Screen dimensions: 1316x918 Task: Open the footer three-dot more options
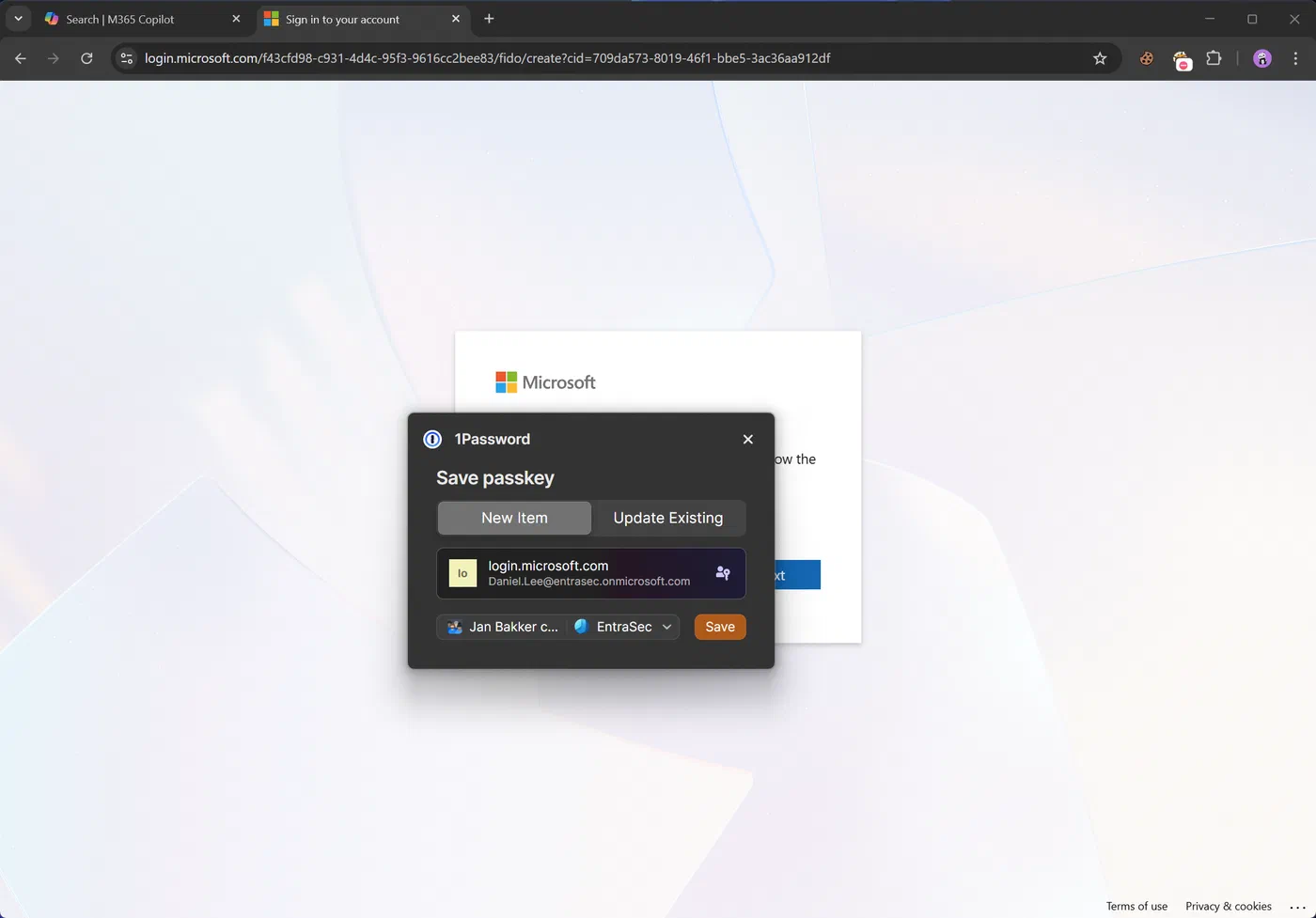1297,907
